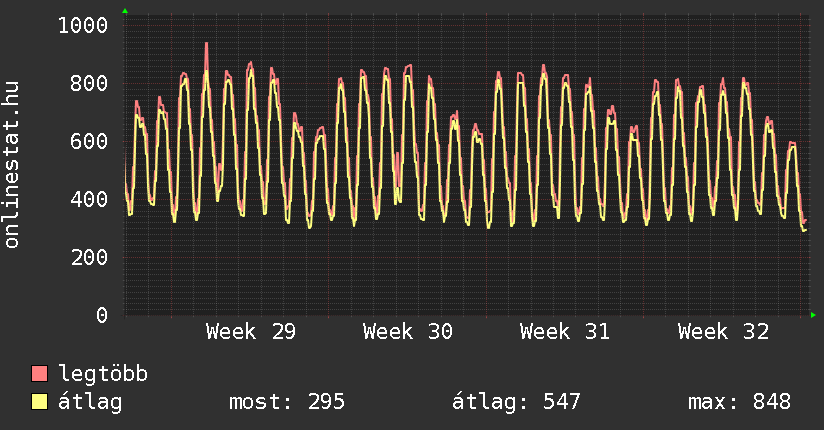Screen dimensions: 824x430
Task: Click the onlinestat.hu vertical label
Action: (11, 164)
